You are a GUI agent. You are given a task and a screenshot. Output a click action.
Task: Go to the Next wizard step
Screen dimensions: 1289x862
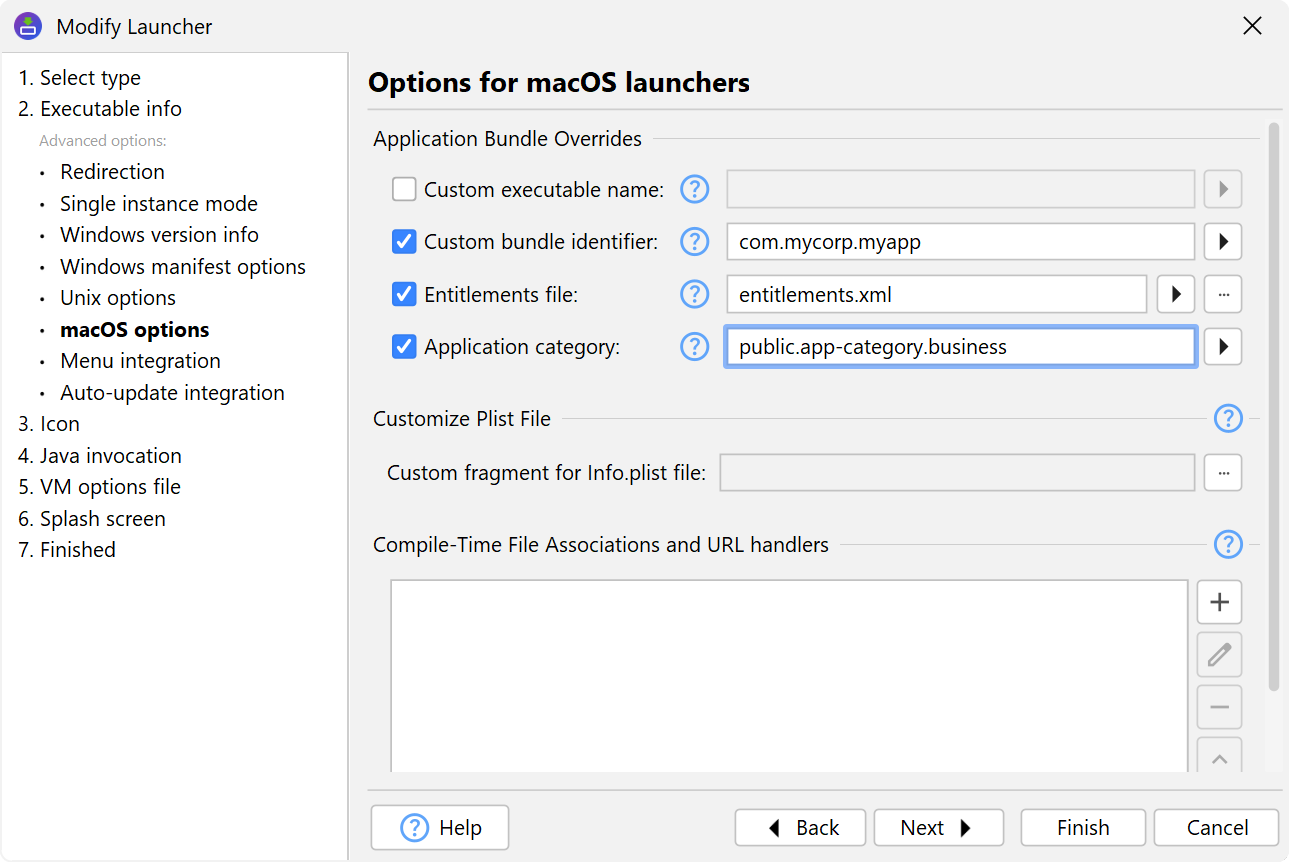pyautogui.click(x=937, y=828)
